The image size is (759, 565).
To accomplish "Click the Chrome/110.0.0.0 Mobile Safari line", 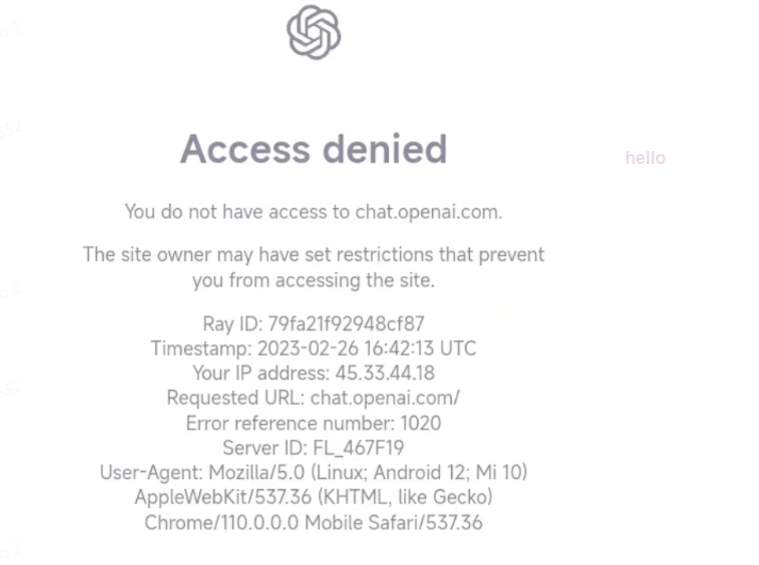I will [x=313, y=522].
